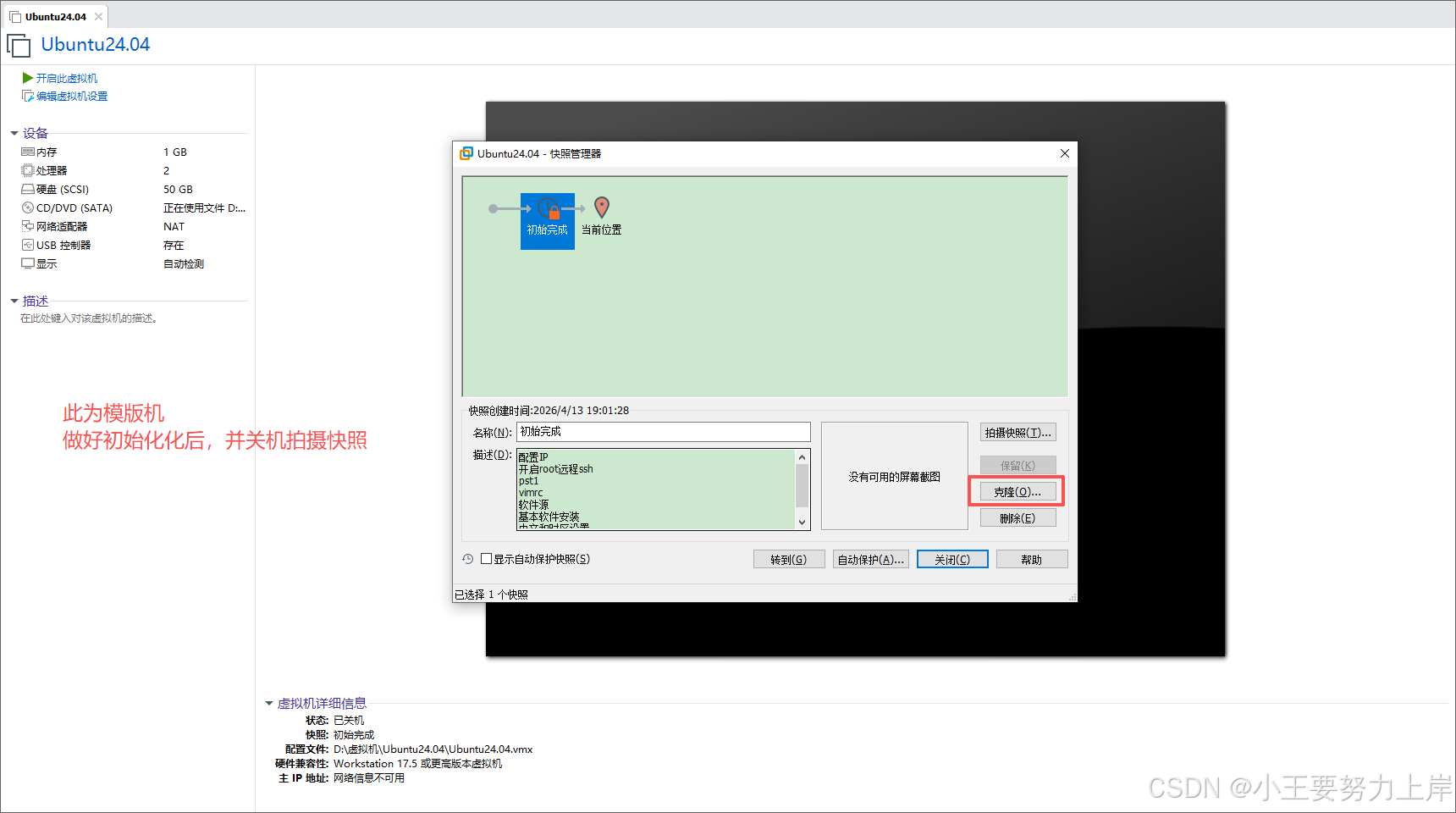Click the 关闭(C) button
Viewport: 1456px width, 813px height.
pyautogui.click(x=952, y=560)
